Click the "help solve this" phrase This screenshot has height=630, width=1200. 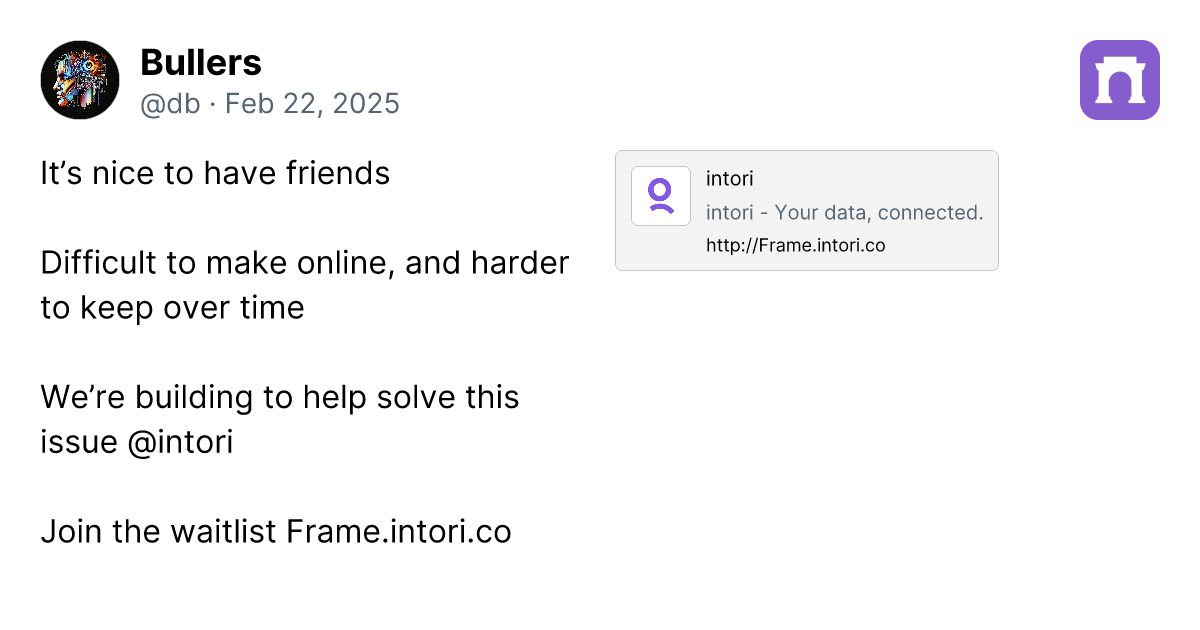tap(424, 397)
